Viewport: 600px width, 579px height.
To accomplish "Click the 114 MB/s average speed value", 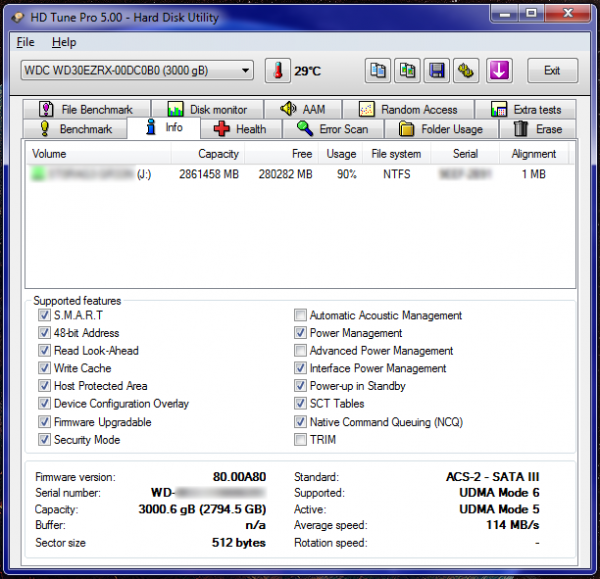I will 513,525.
